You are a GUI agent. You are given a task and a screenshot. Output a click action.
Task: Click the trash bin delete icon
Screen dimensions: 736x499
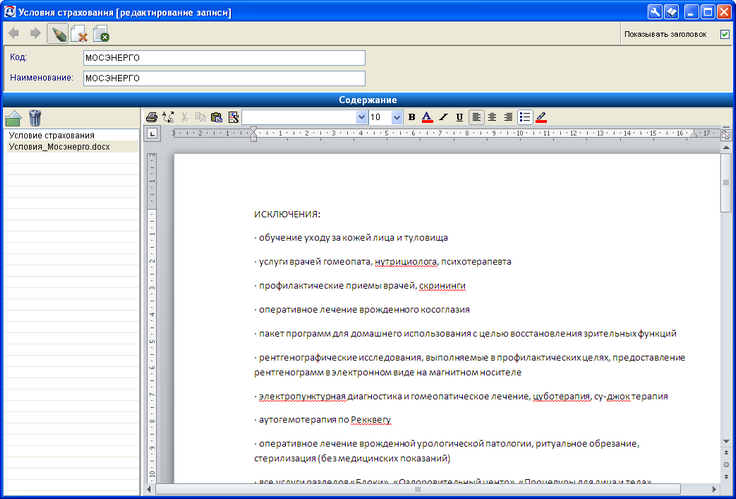(35, 117)
